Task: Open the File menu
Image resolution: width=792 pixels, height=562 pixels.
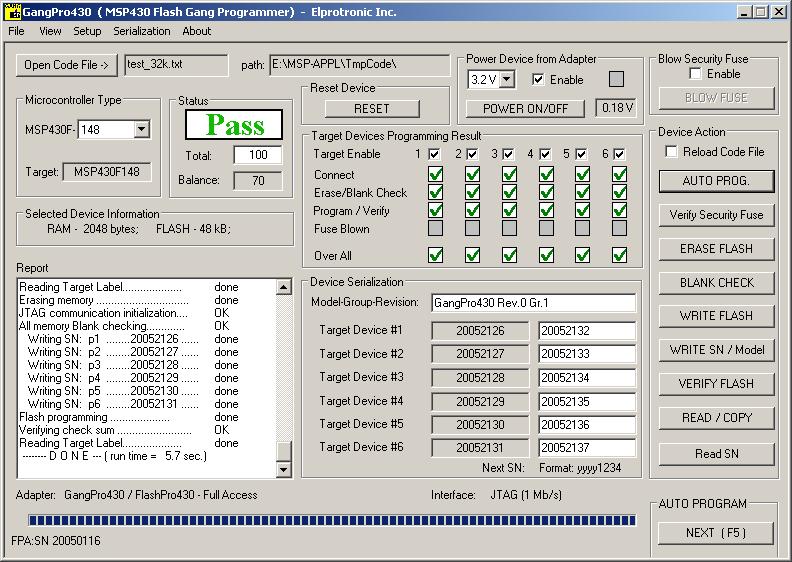Action: click(x=16, y=31)
